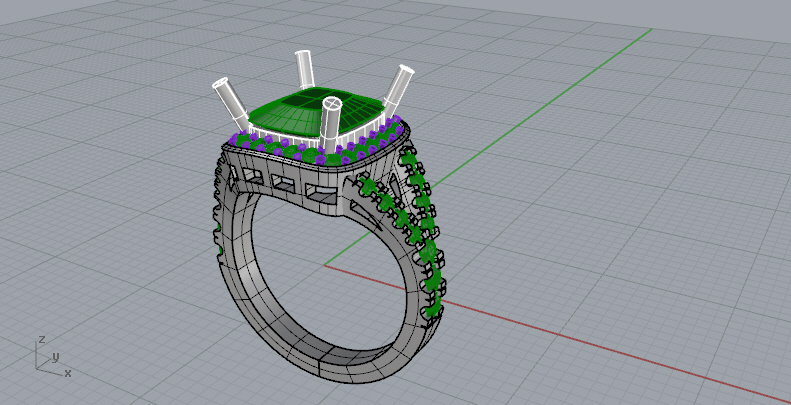
Task: Click the green Y-axis line on the grid
Action: 488,147
